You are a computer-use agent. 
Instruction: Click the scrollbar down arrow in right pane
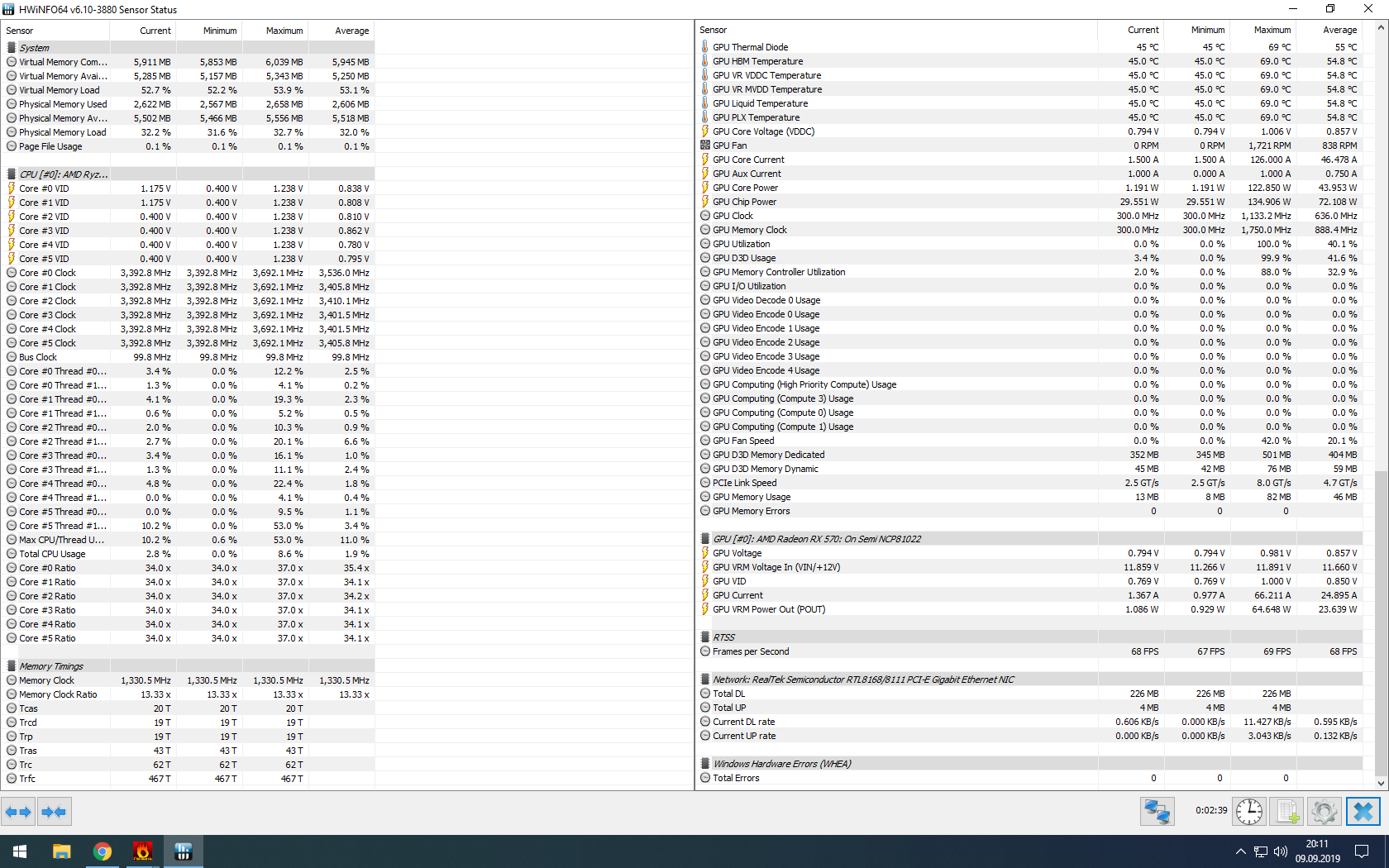click(1381, 783)
